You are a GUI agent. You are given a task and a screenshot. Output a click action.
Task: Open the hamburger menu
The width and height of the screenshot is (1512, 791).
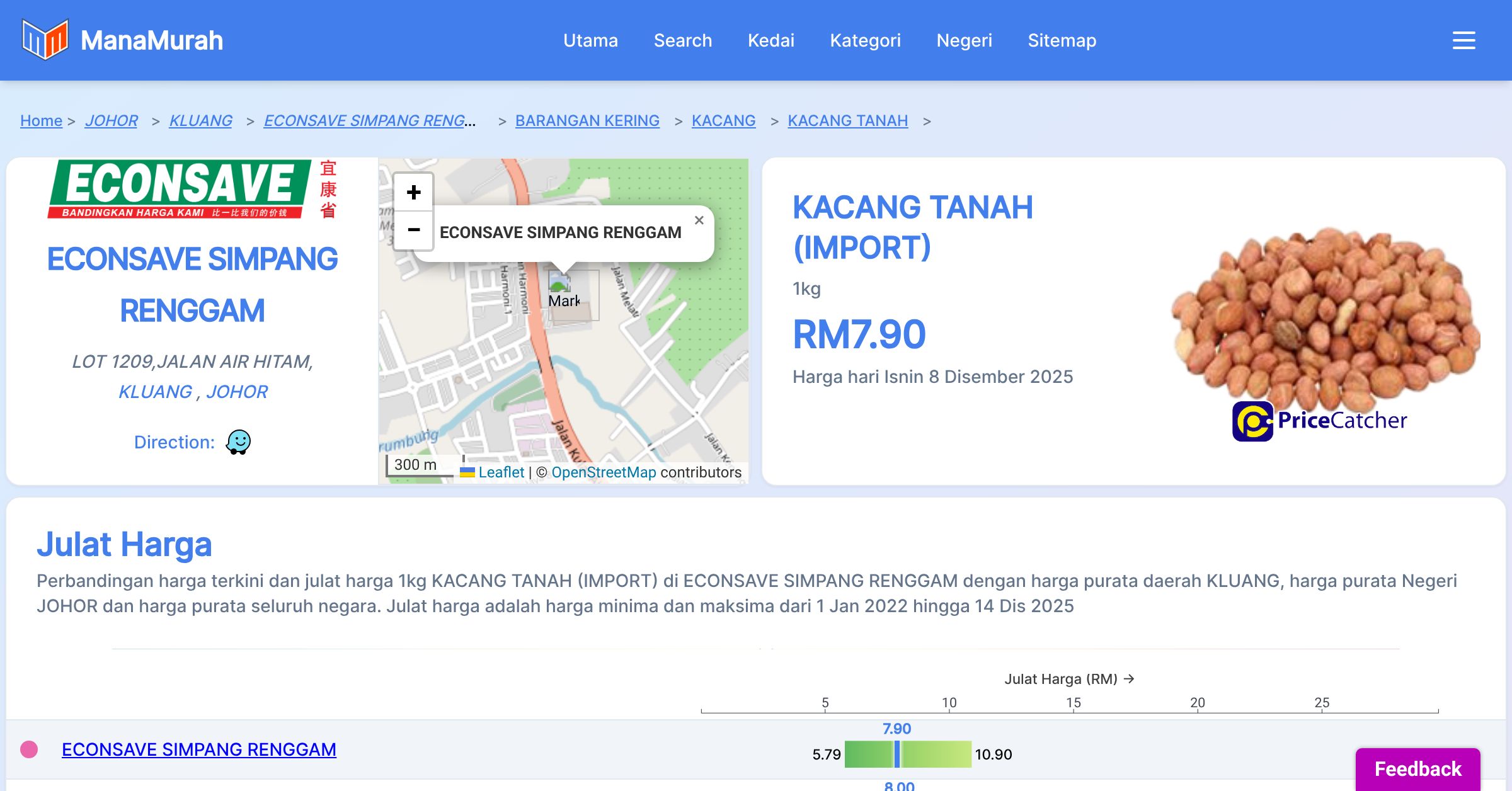1463,40
